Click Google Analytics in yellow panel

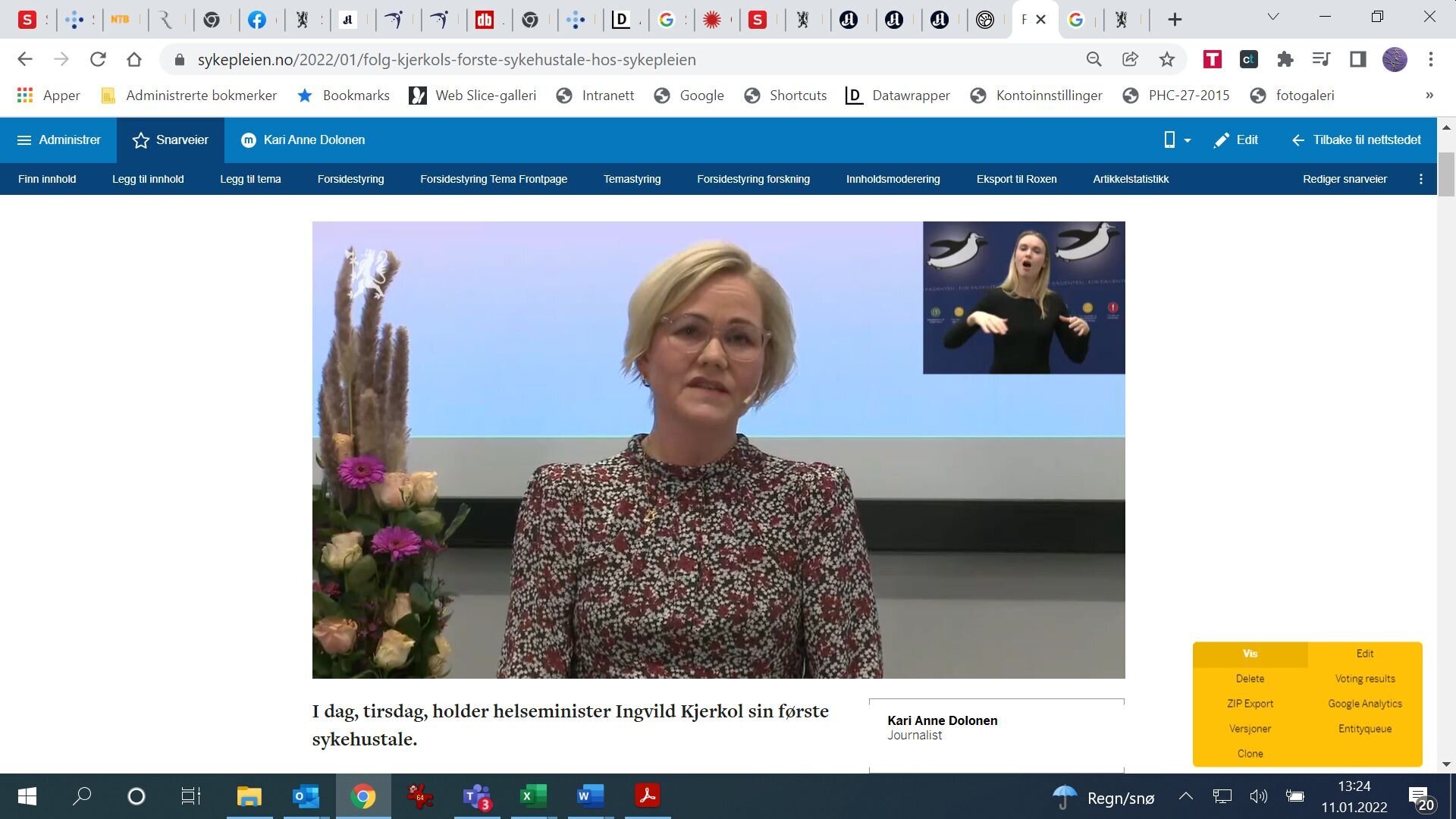tap(1364, 704)
